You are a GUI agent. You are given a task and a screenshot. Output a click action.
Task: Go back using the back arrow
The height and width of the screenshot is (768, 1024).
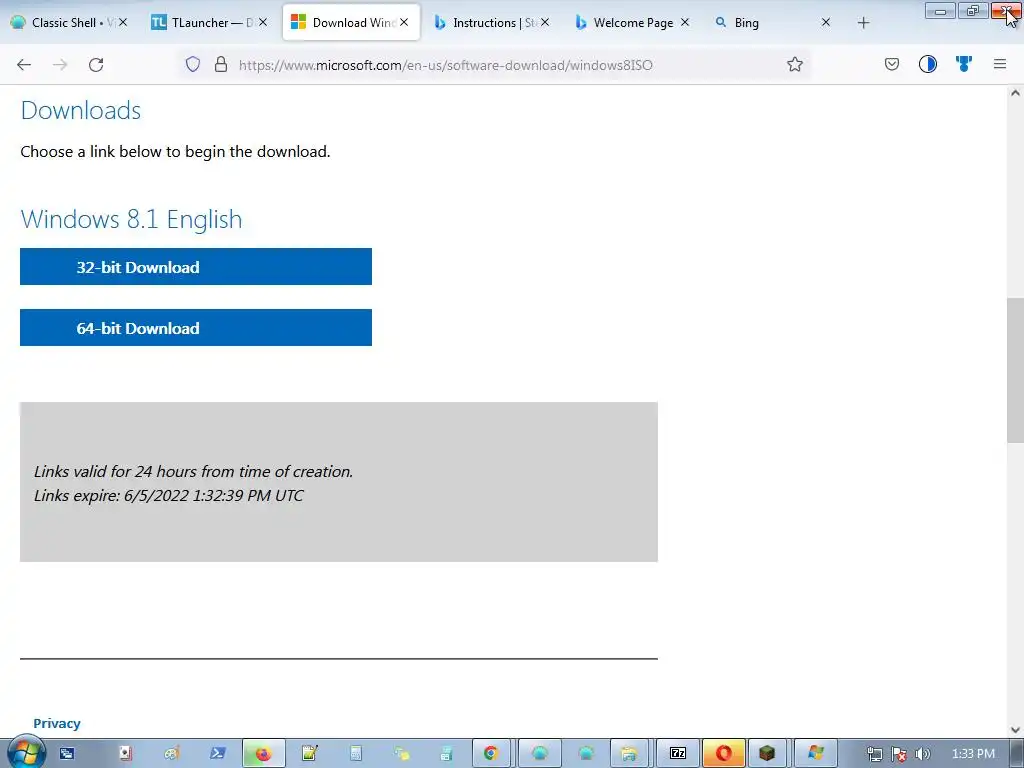tap(24, 65)
